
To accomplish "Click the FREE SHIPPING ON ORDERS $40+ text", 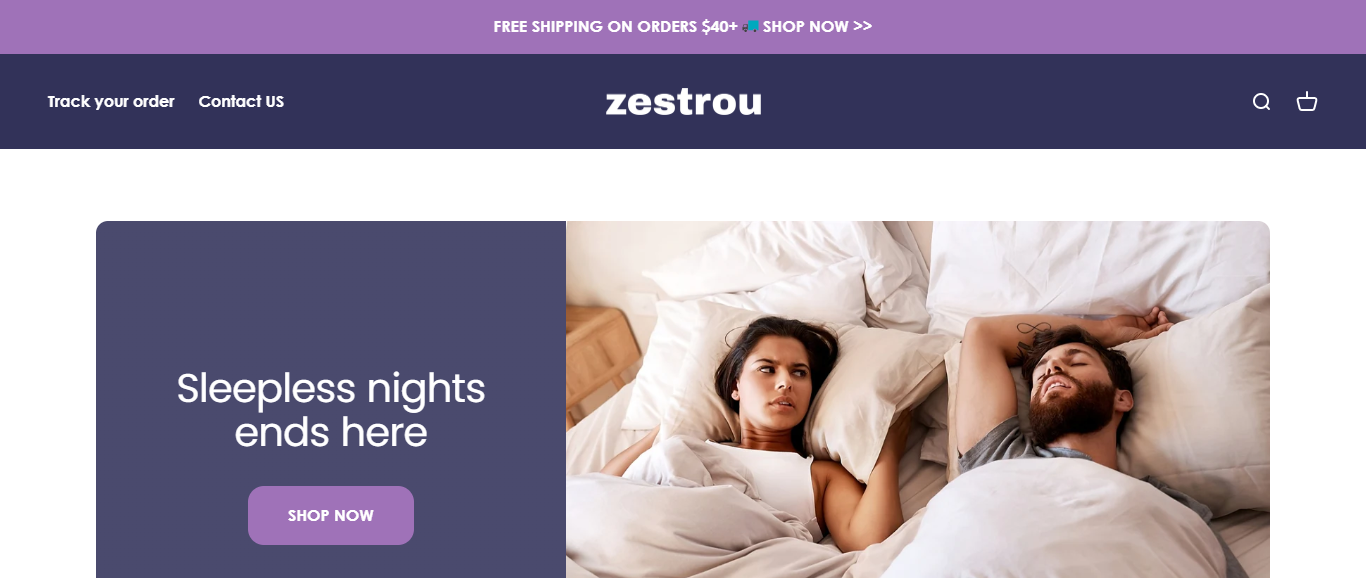I will (615, 26).
